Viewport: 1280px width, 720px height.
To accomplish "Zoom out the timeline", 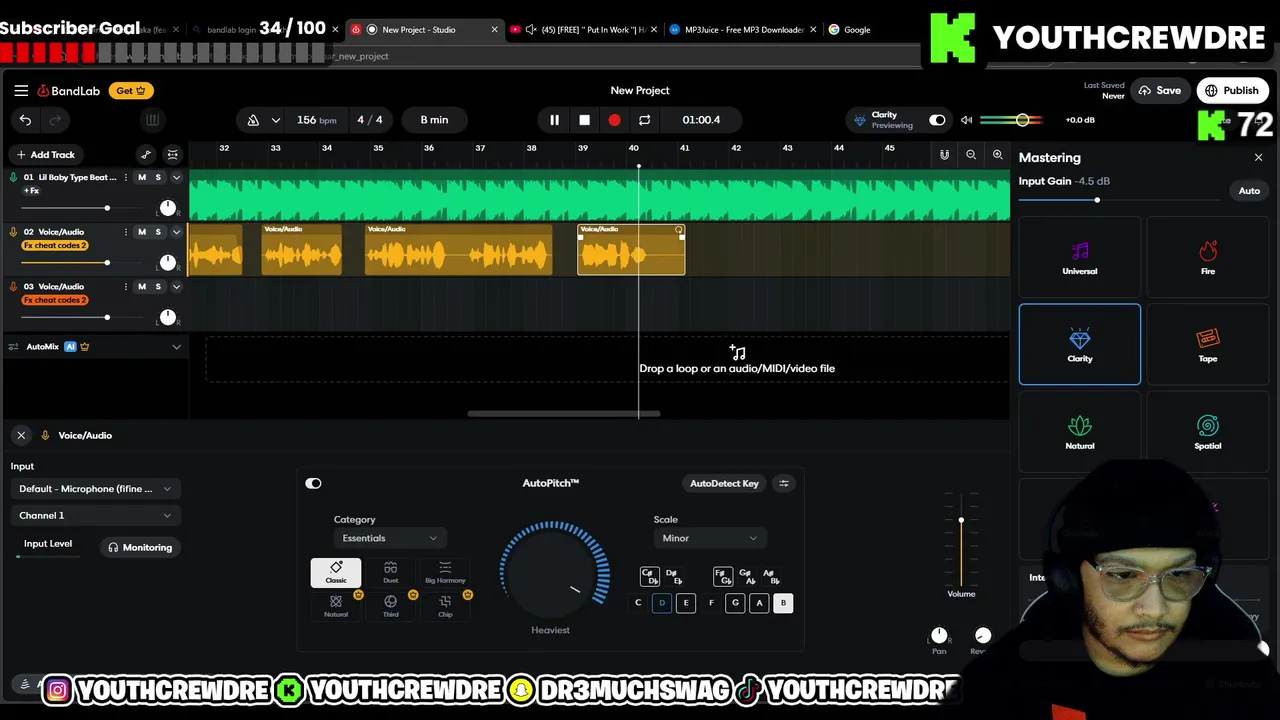I will coord(971,154).
